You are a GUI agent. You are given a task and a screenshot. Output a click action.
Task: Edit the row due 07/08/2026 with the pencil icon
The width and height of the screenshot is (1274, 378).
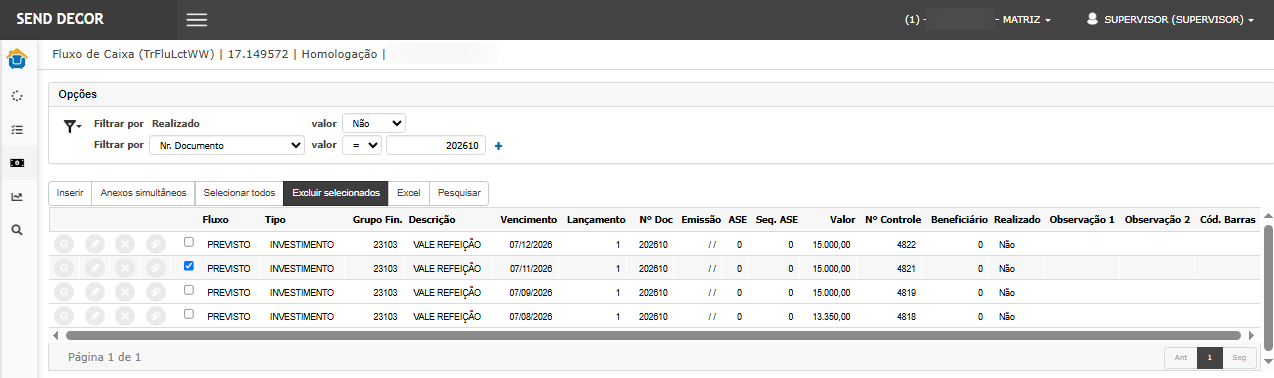click(x=95, y=316)
